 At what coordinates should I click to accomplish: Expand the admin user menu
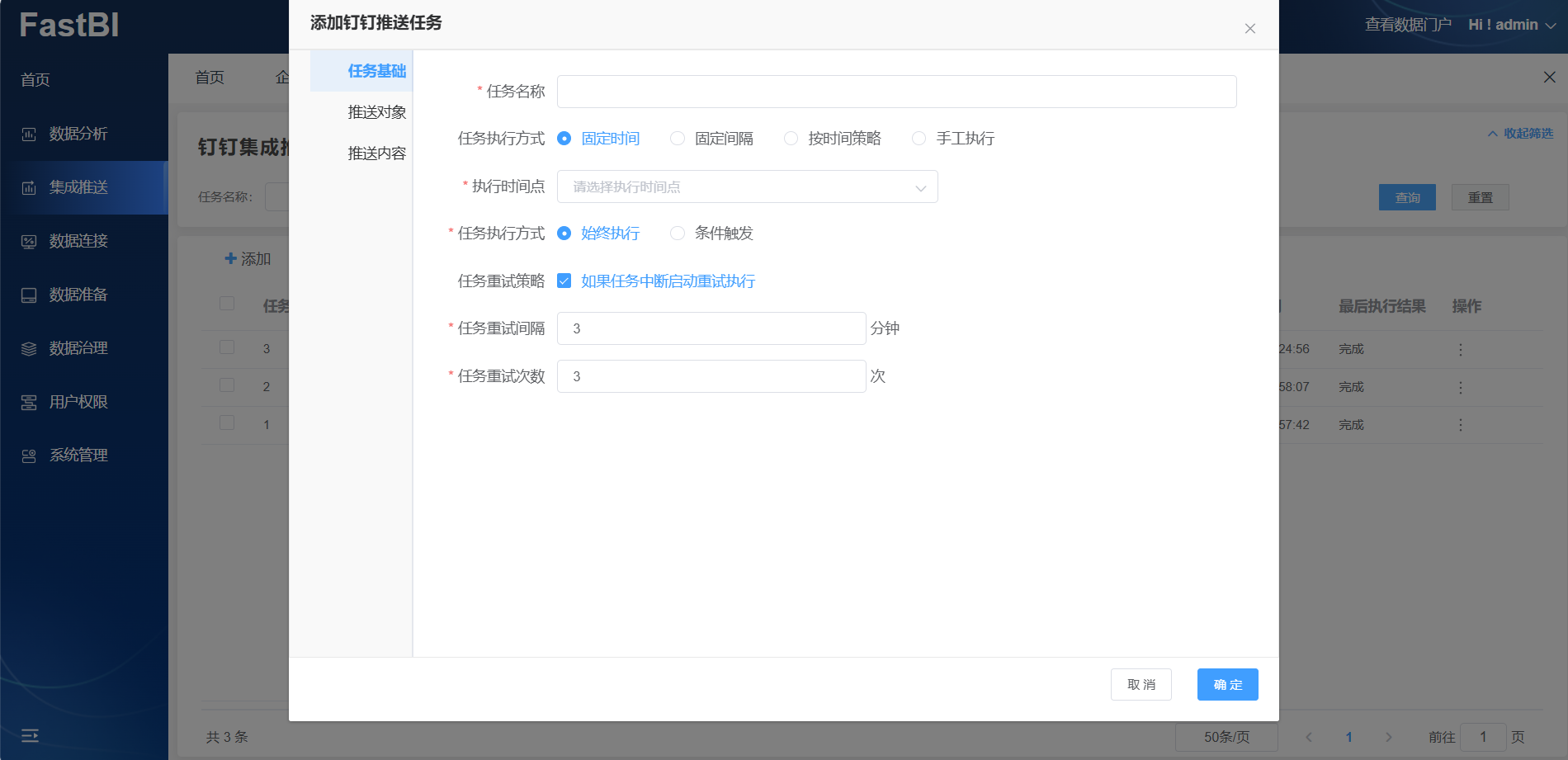point(1511,25)
